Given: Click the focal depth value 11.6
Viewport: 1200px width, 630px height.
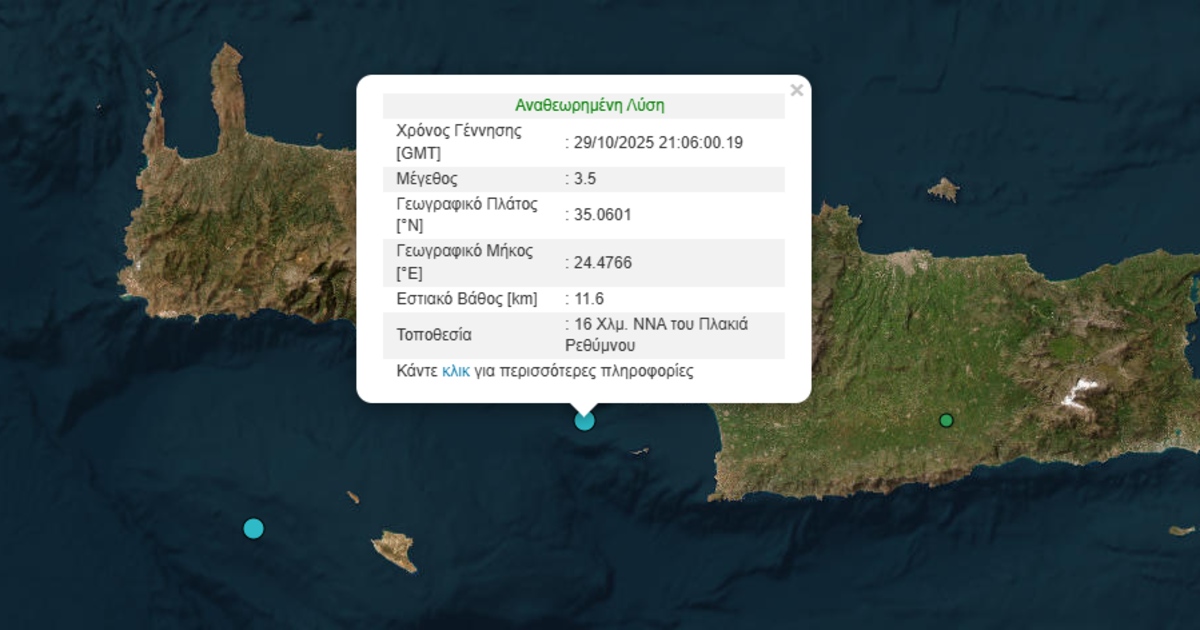Looking at the screenshot, I should pyautogui.click(x=589, y=299).
